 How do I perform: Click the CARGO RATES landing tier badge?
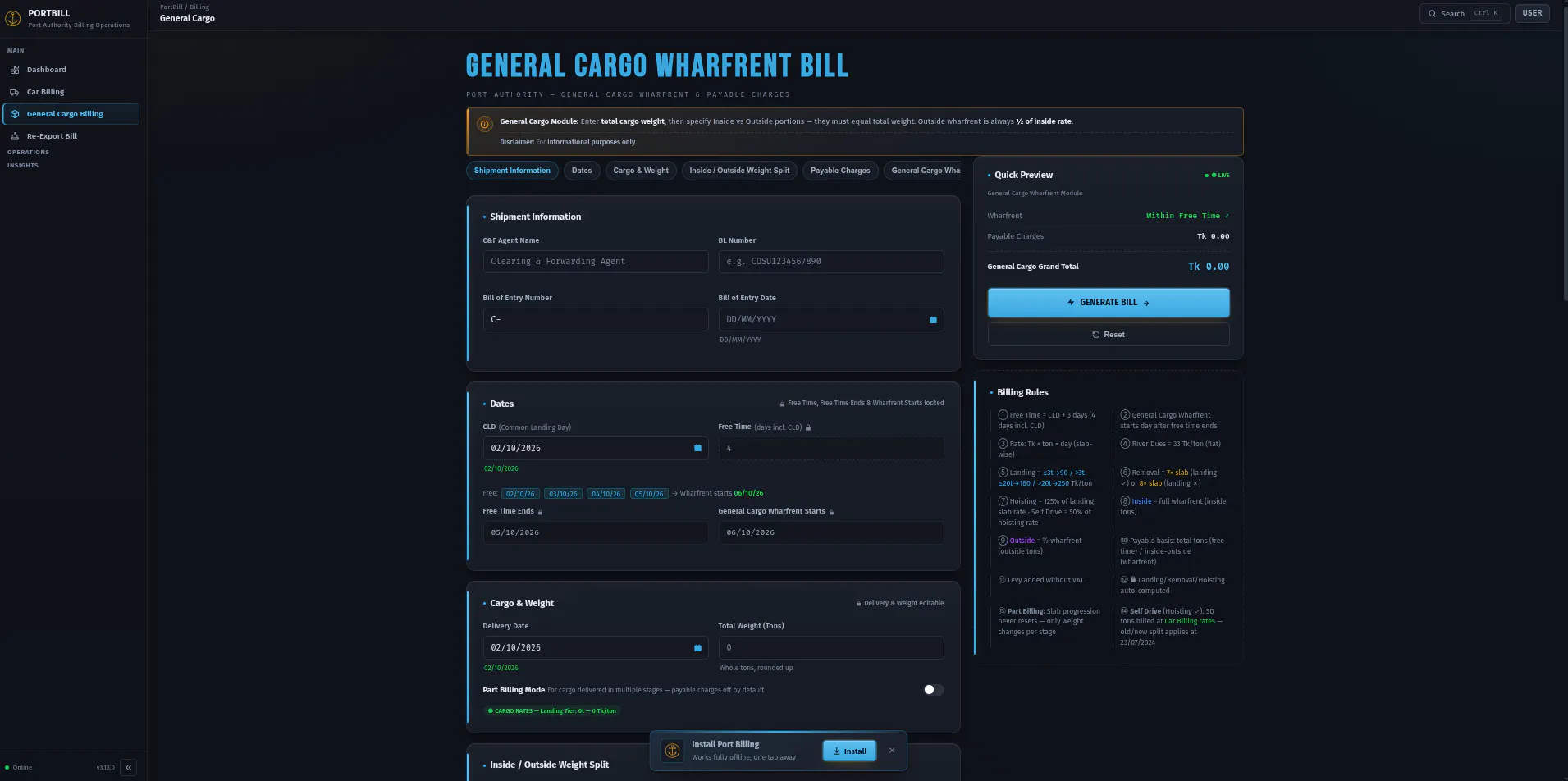[551, 710]
